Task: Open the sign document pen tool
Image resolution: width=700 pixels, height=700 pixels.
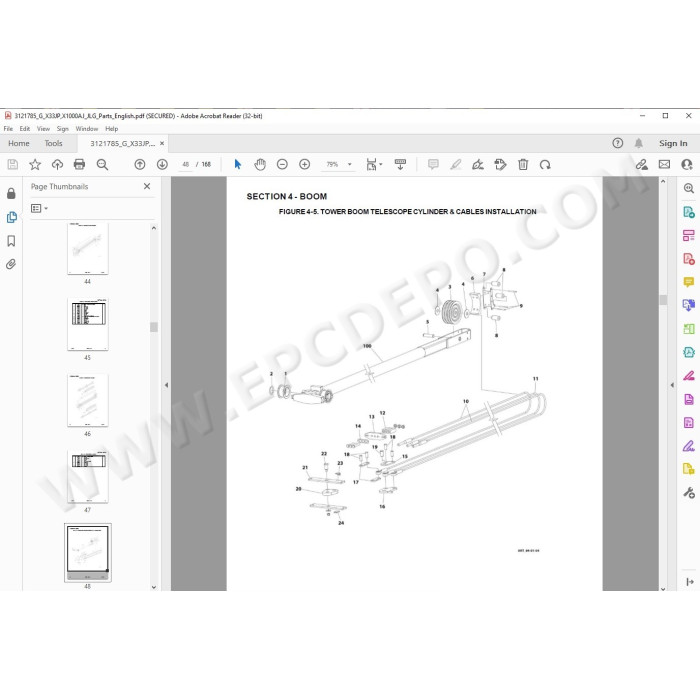Action: coord(478,165)
